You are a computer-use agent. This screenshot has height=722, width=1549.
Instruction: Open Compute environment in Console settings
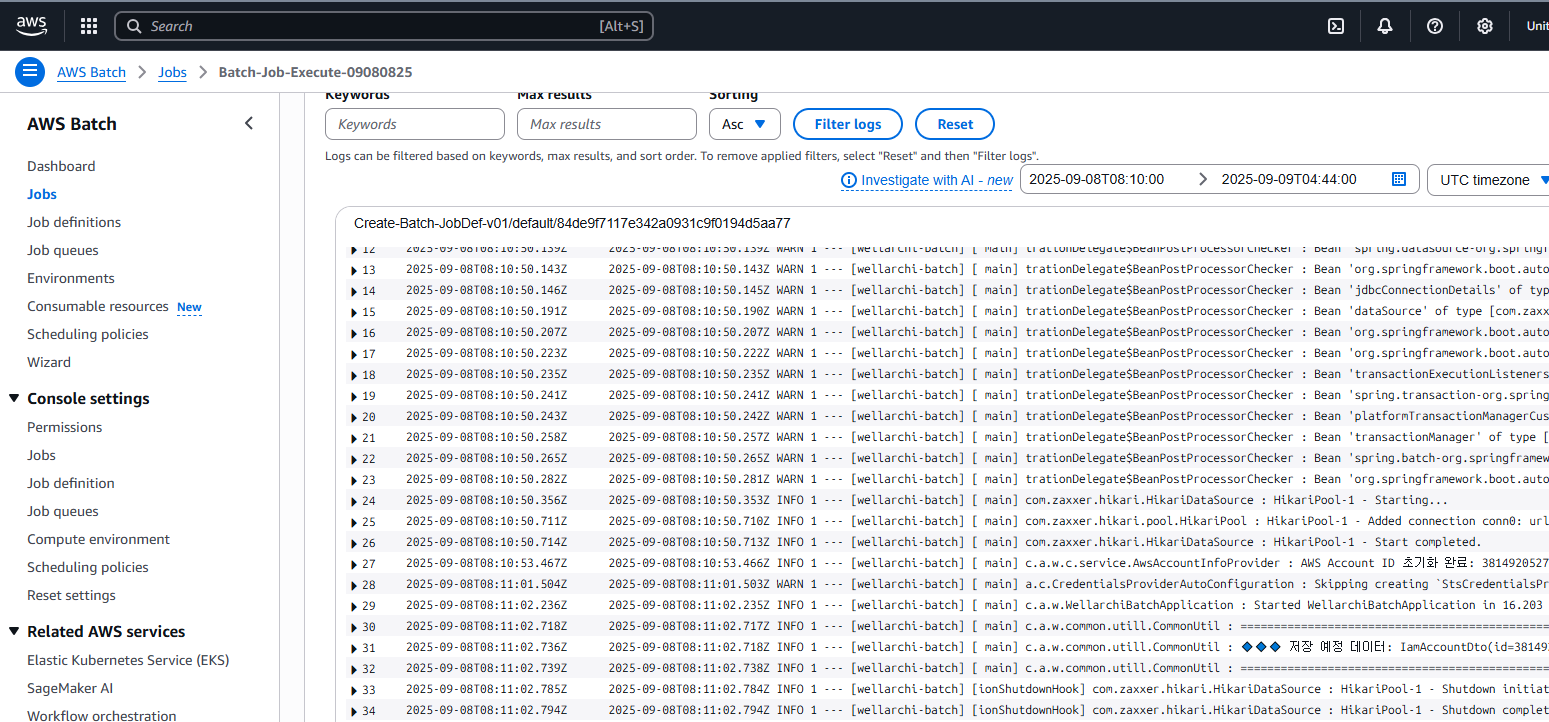99,539
